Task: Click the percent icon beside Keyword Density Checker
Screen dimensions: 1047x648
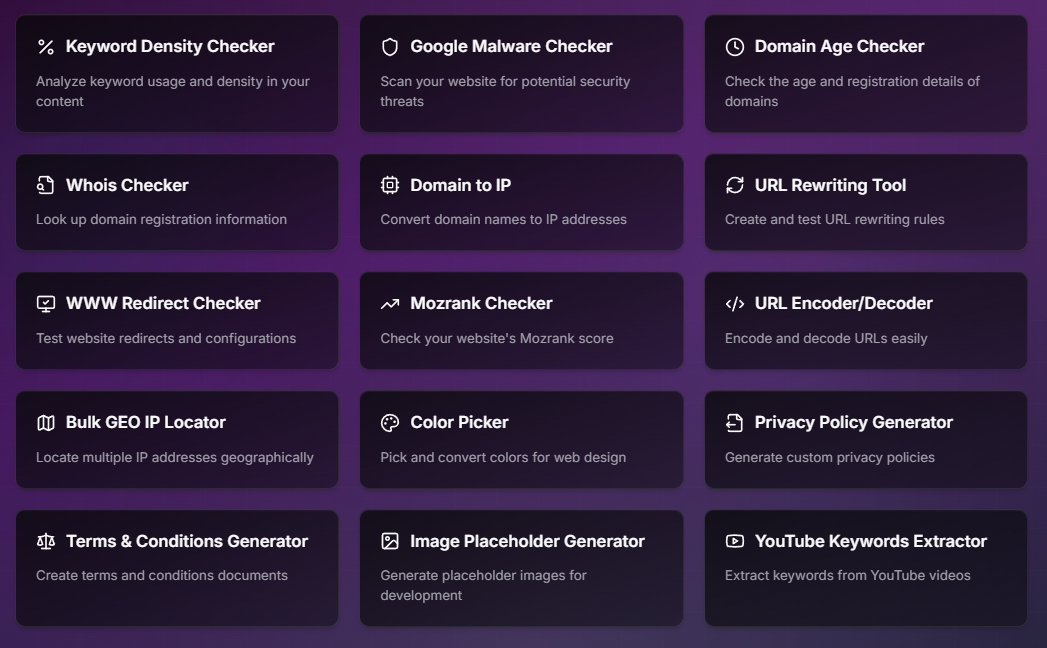Action: point(46,47)
